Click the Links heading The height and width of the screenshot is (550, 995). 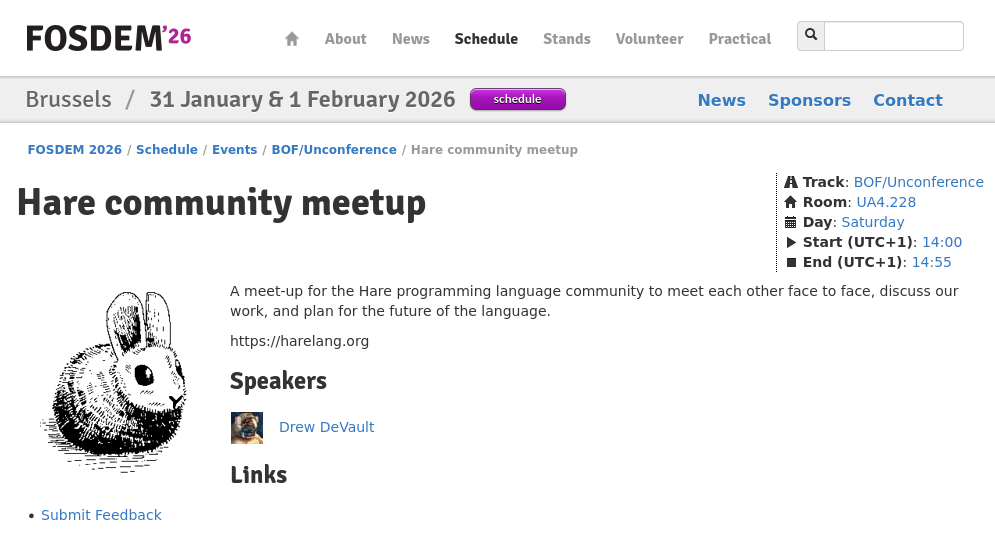pos(259,475)
